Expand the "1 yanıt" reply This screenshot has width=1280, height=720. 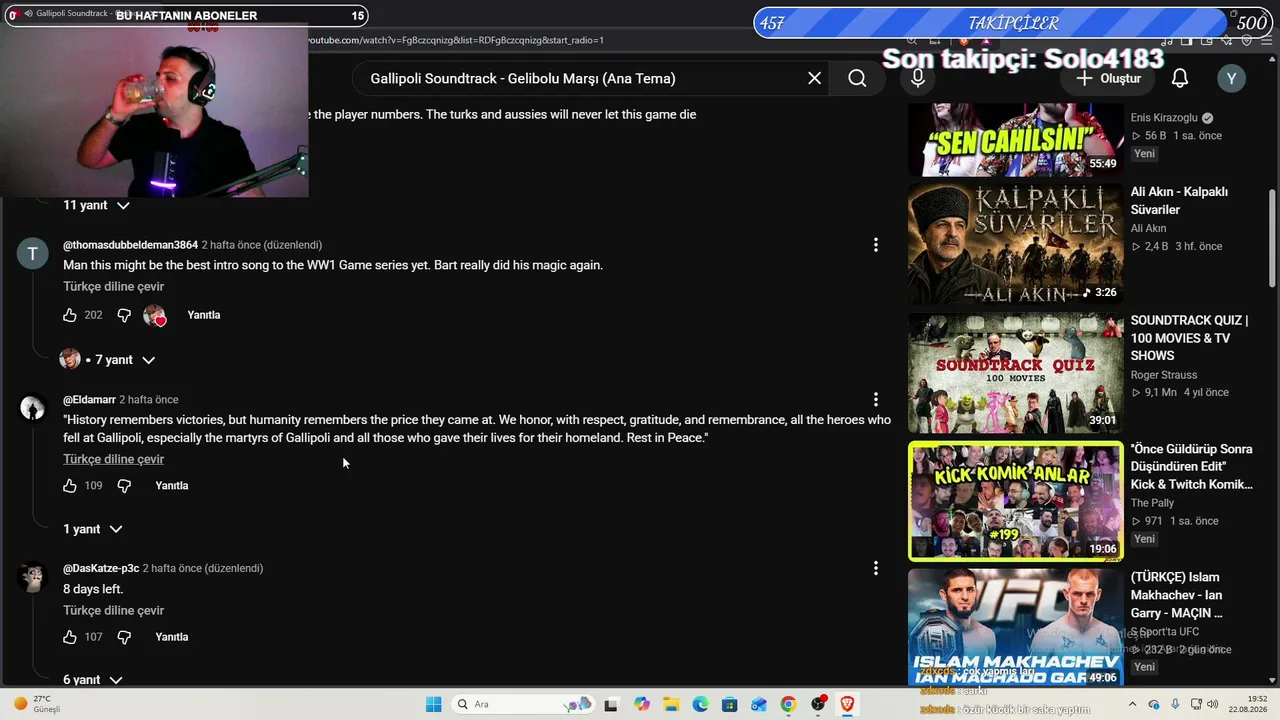(92, 529)
